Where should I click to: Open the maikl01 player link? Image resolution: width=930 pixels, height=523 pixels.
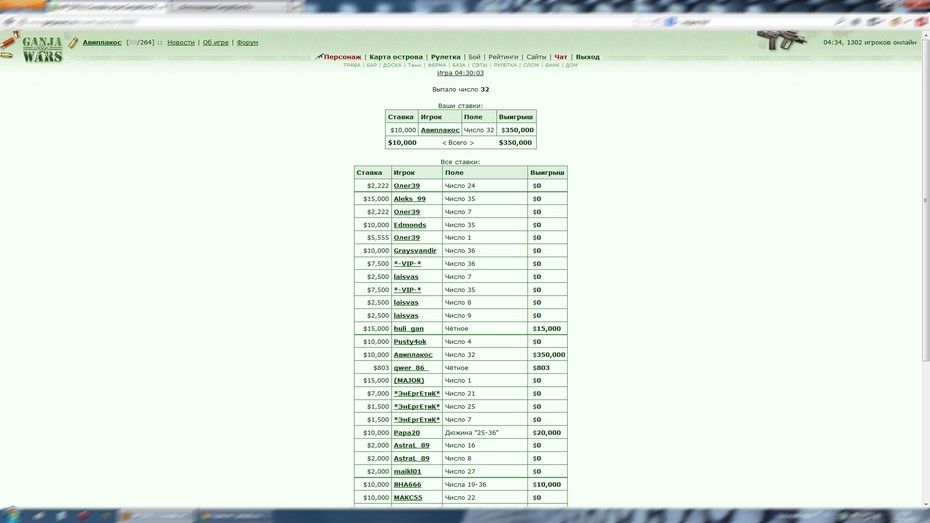pyautogui.click(x=407, y=471)
